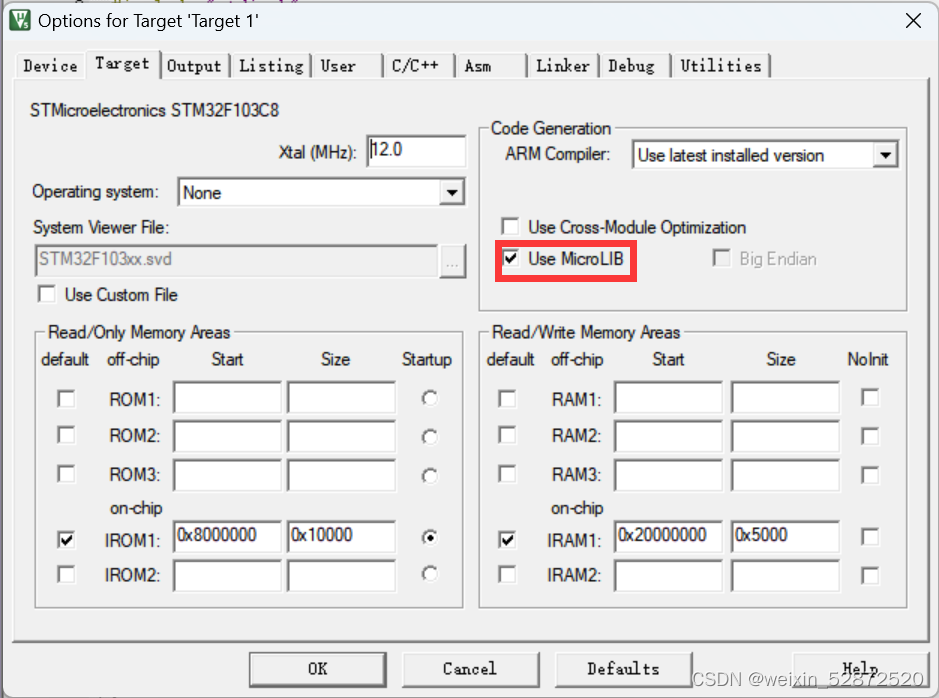
Task: Uncheck the IRAM1 default checkbox
Action: tap(507, 539)
